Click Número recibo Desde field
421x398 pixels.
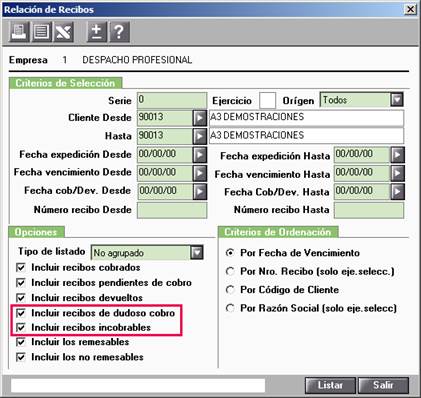[x=172, y=210]
